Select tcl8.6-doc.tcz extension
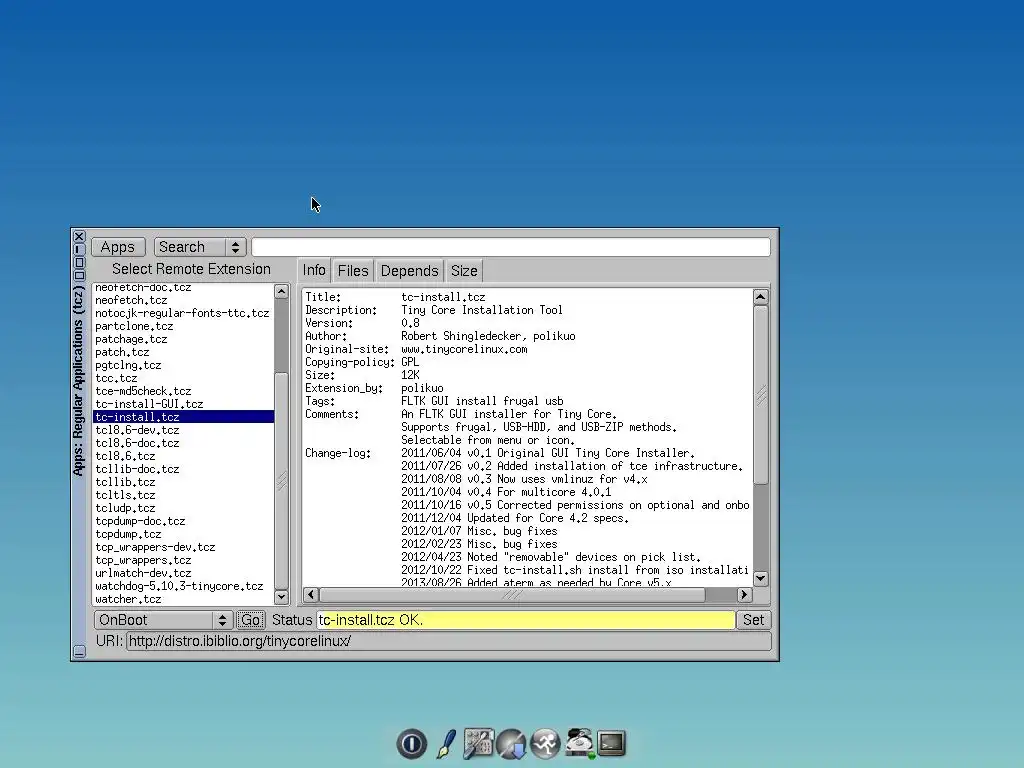The height and width of the screenshot is (768, 1024). pos(183,443)
